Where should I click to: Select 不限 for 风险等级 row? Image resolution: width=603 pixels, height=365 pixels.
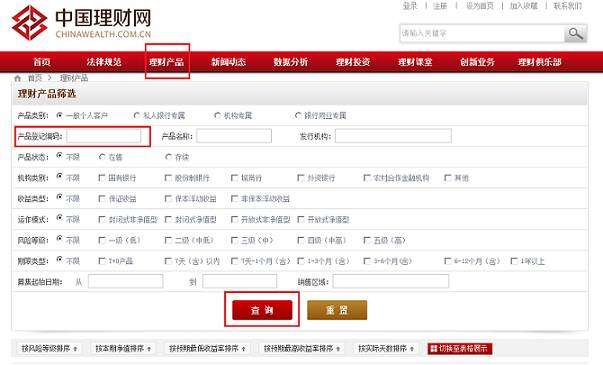[59, 238]
